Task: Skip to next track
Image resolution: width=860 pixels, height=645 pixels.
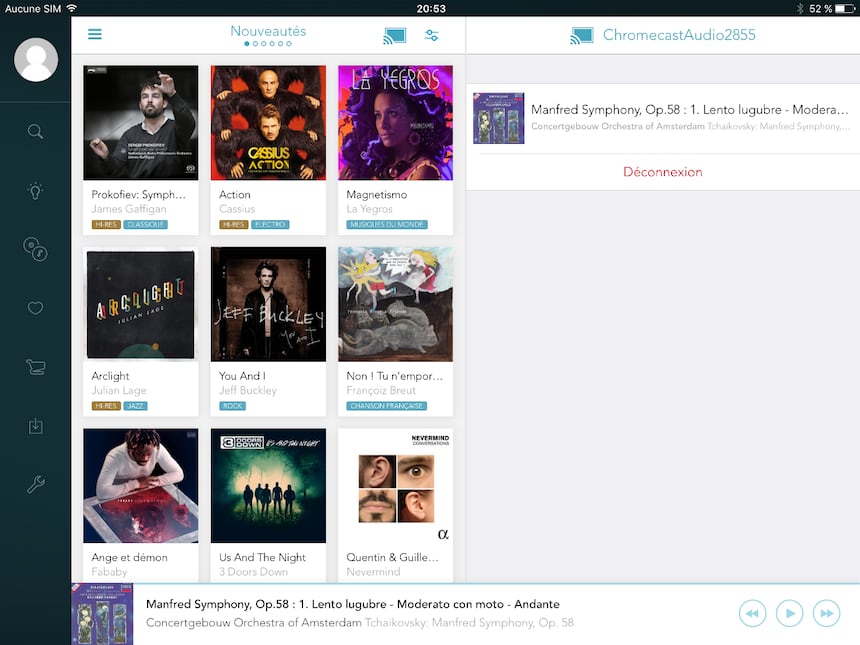Action: 827,613
